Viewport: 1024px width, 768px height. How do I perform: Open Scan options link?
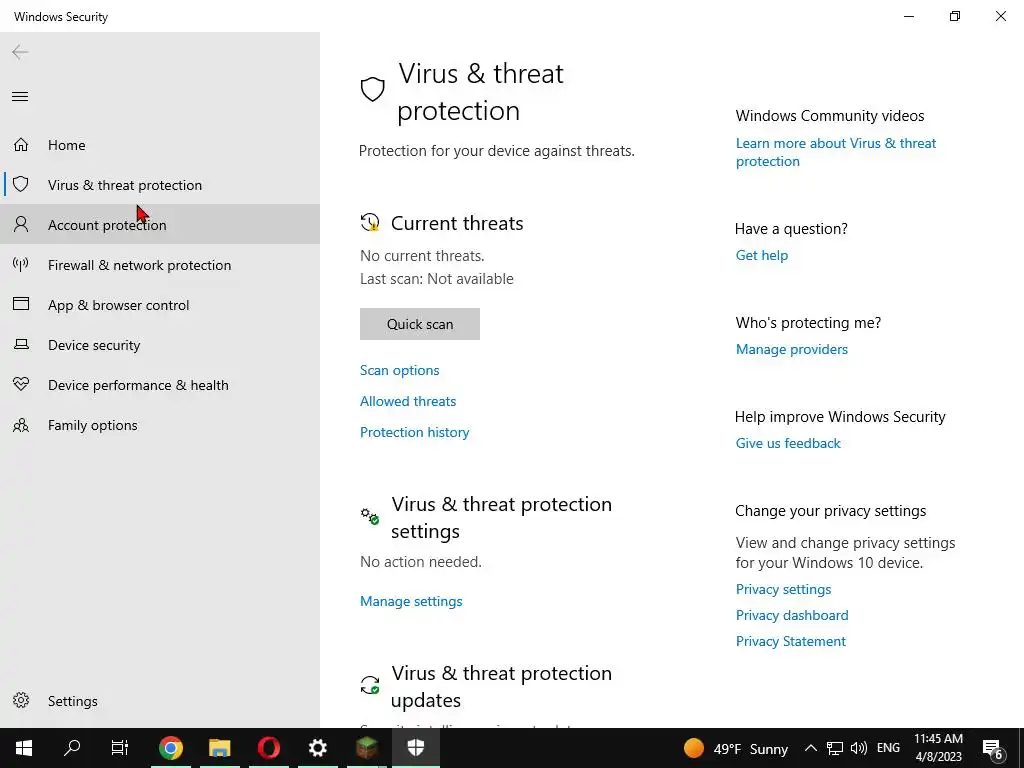click(400, 370)
